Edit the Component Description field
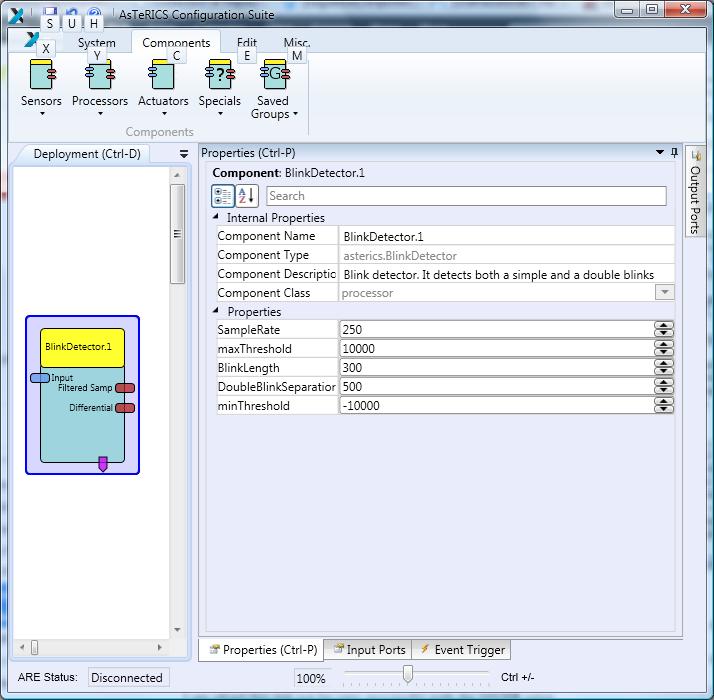714x700 pixels. tap(507, 275)
